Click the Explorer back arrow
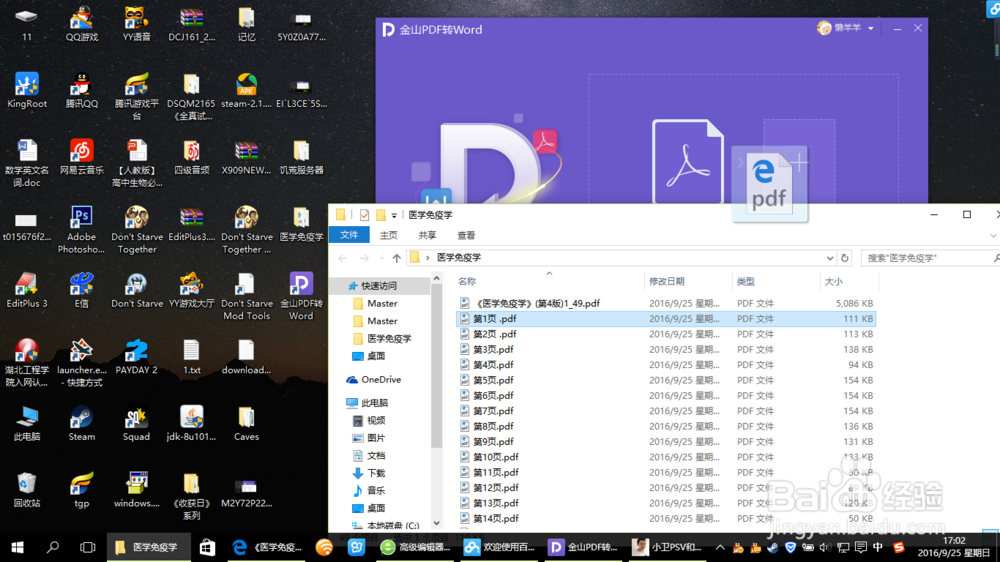1000x562 pixels. pyautogui.click(x=343, y=258)
